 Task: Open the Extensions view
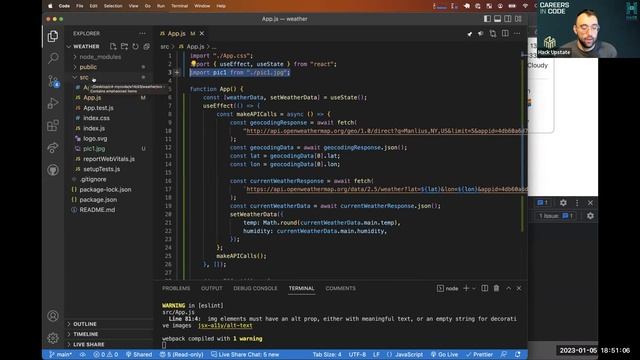click(x=53, y=125)
